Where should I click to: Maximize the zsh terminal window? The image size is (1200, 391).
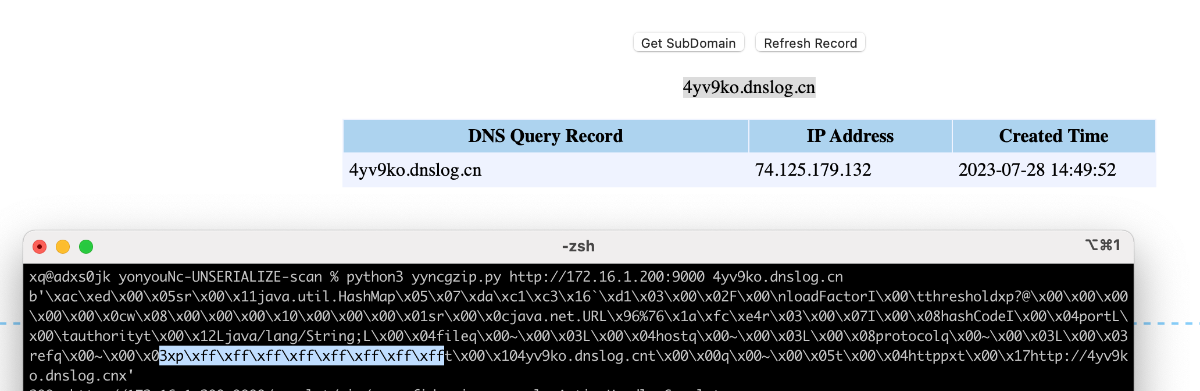click(x=86, y=246)
